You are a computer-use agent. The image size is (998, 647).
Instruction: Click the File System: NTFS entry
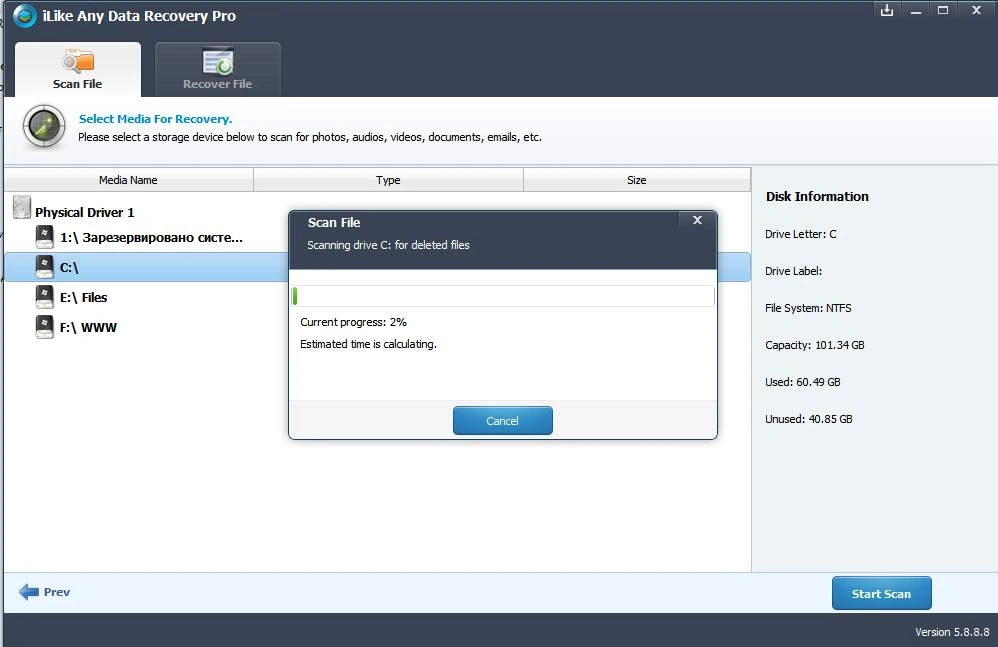pyautogui.click(x=808, y=308)
